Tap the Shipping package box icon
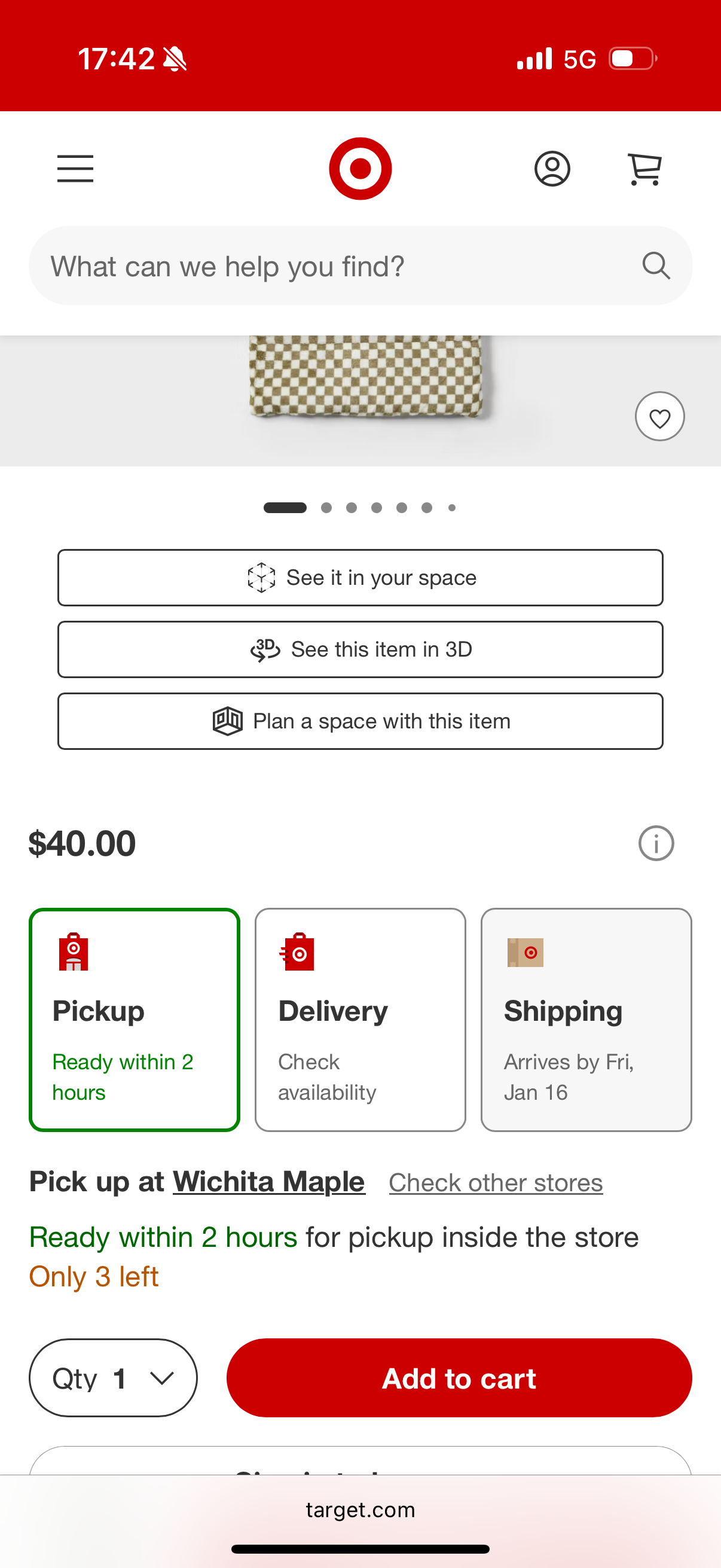The image size is (721, 1568). coord(525,953)
